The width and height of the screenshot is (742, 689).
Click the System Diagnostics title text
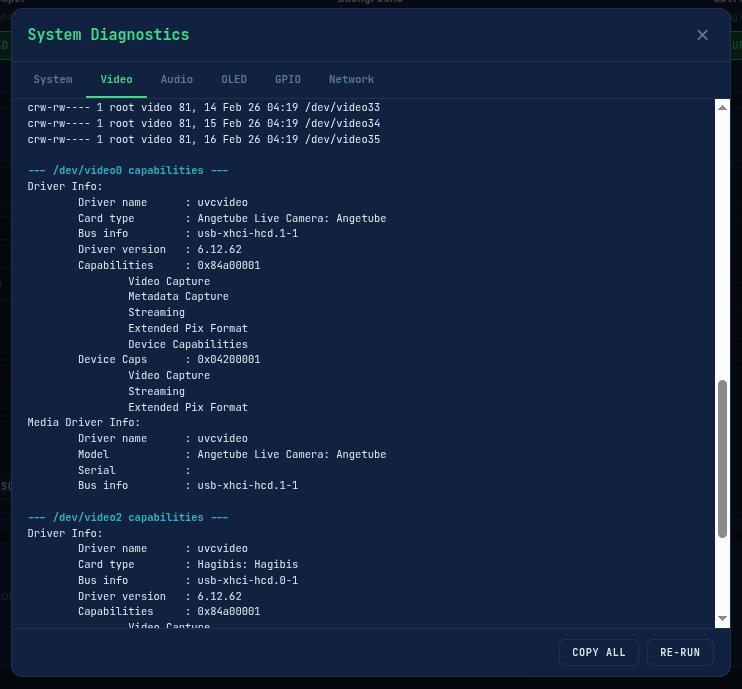click(x=108, y=35)
